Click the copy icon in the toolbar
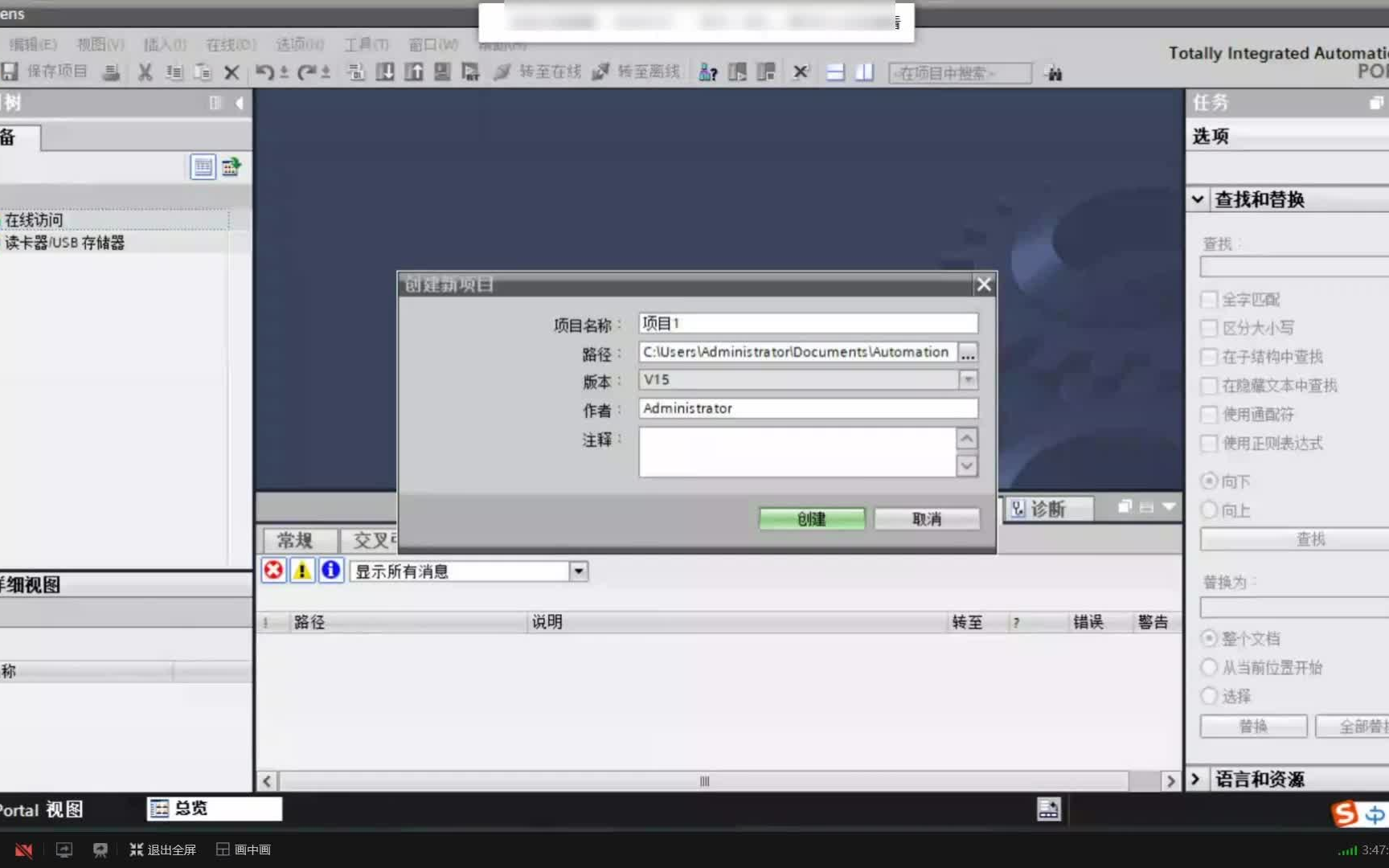Screen dimensions: 1389x868 174,72
